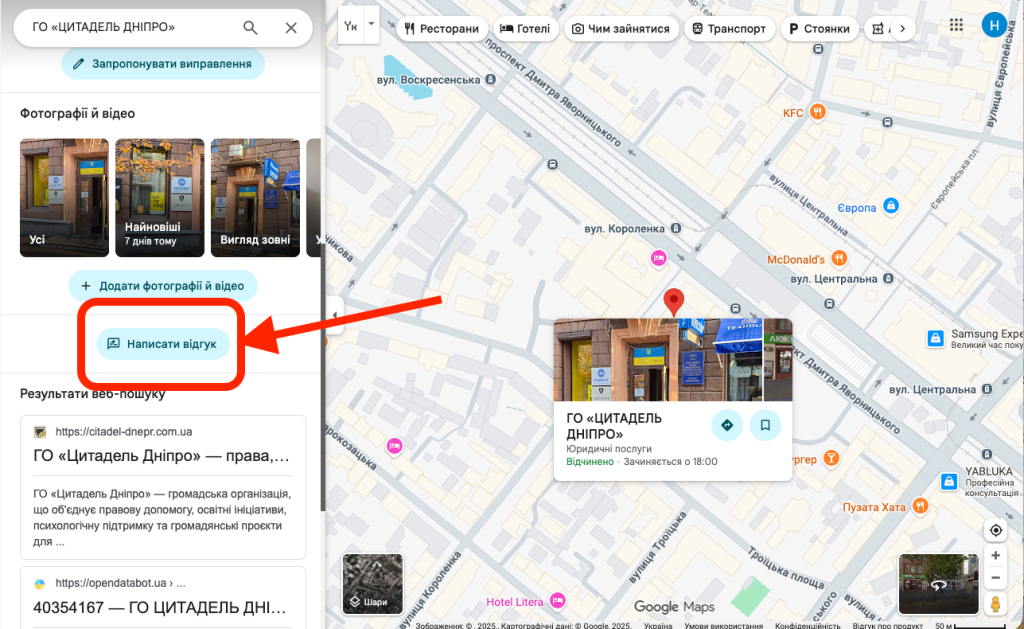The height and width of the screenshot is (629, 1024).
Task: Click the Написати відгук button
Action: coord(163,344)
